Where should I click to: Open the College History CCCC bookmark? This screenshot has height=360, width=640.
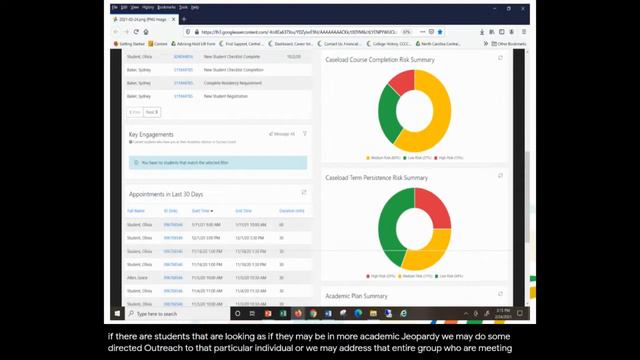pos(389,44)
